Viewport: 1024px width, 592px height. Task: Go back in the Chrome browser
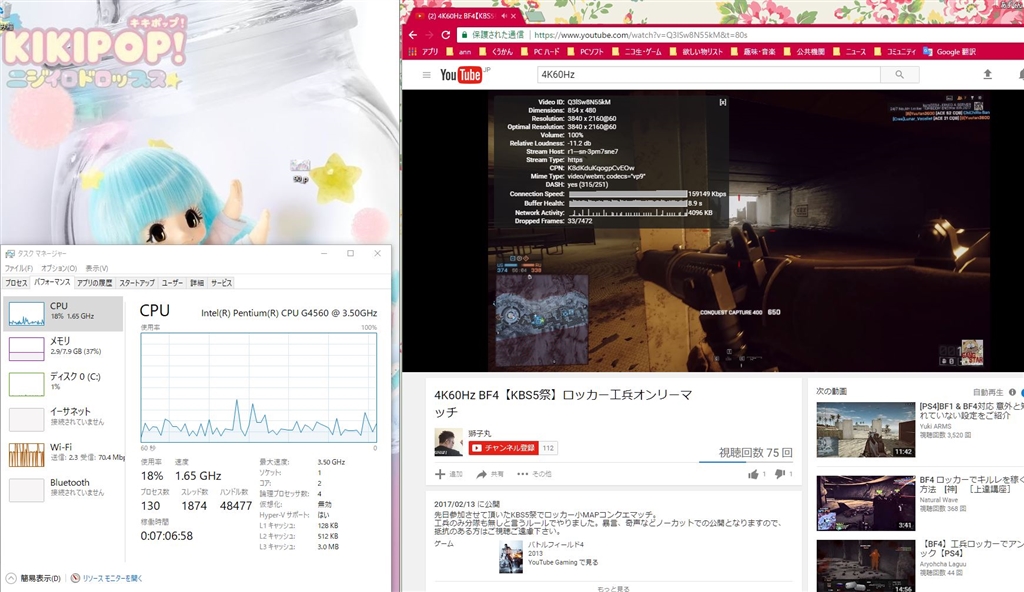(413, 35)
